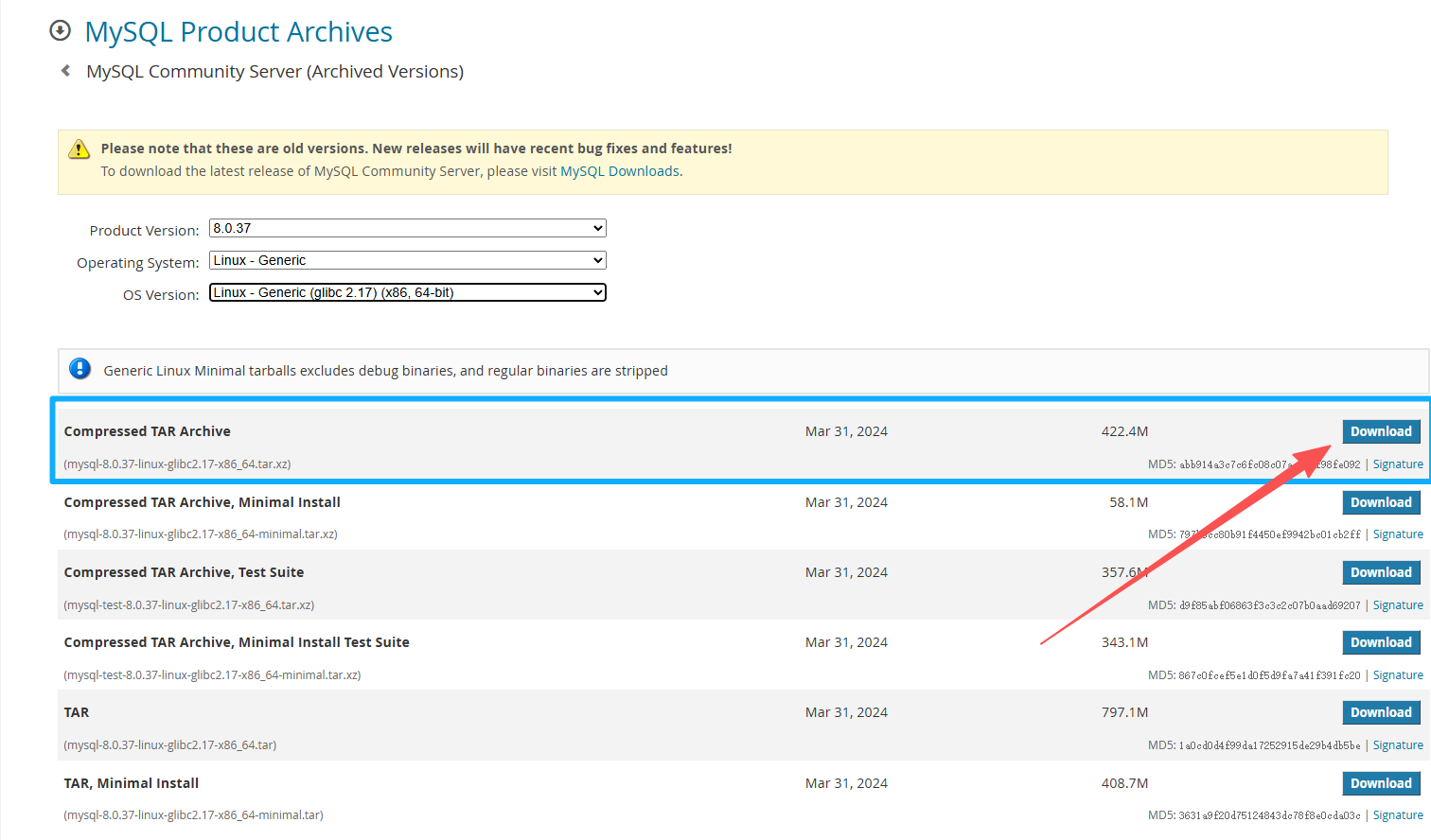
Task: Click the bold old versions warning text
Action: (416, 149)
